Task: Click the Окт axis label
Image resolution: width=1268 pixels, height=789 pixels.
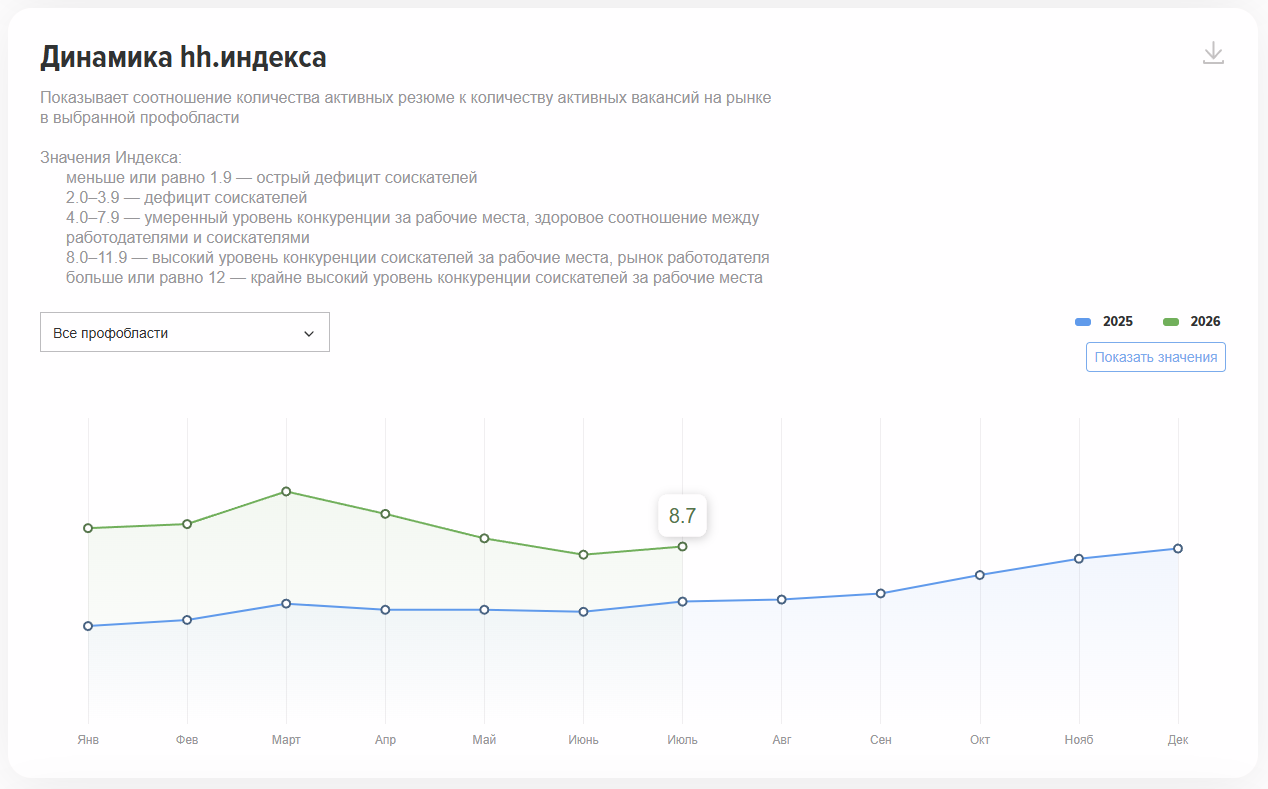Action: click(980, 740)
